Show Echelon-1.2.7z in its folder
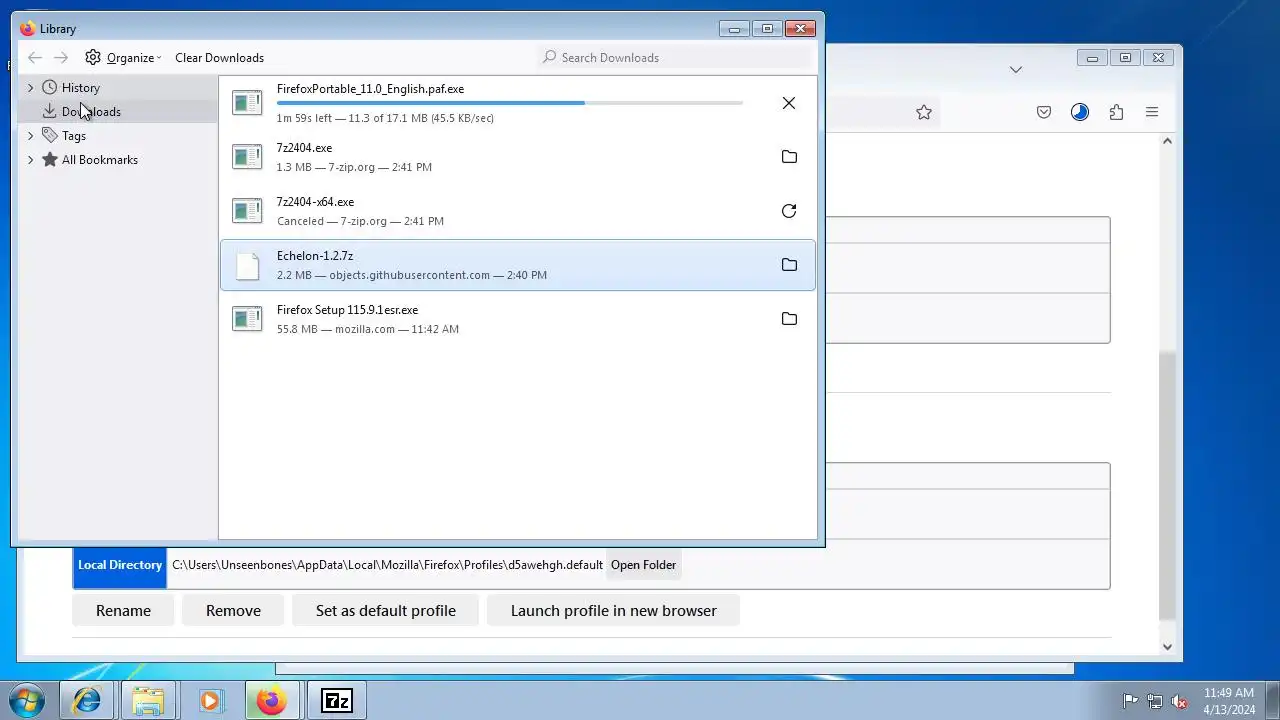The image size is (1280, 720). (789, 265)
